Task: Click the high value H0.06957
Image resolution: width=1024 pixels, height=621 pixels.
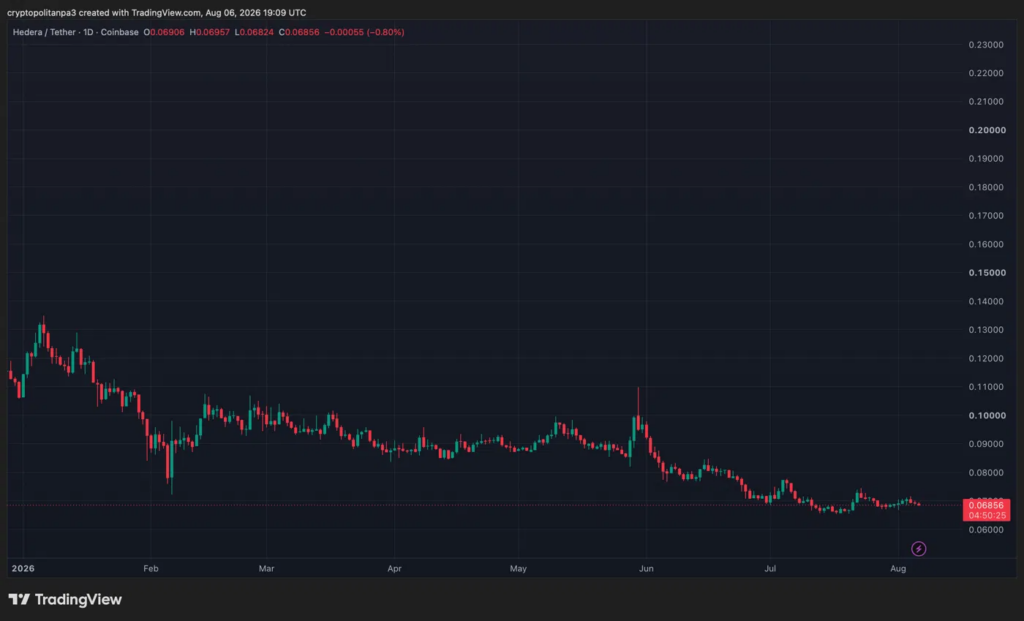Action: click(210, 32)
